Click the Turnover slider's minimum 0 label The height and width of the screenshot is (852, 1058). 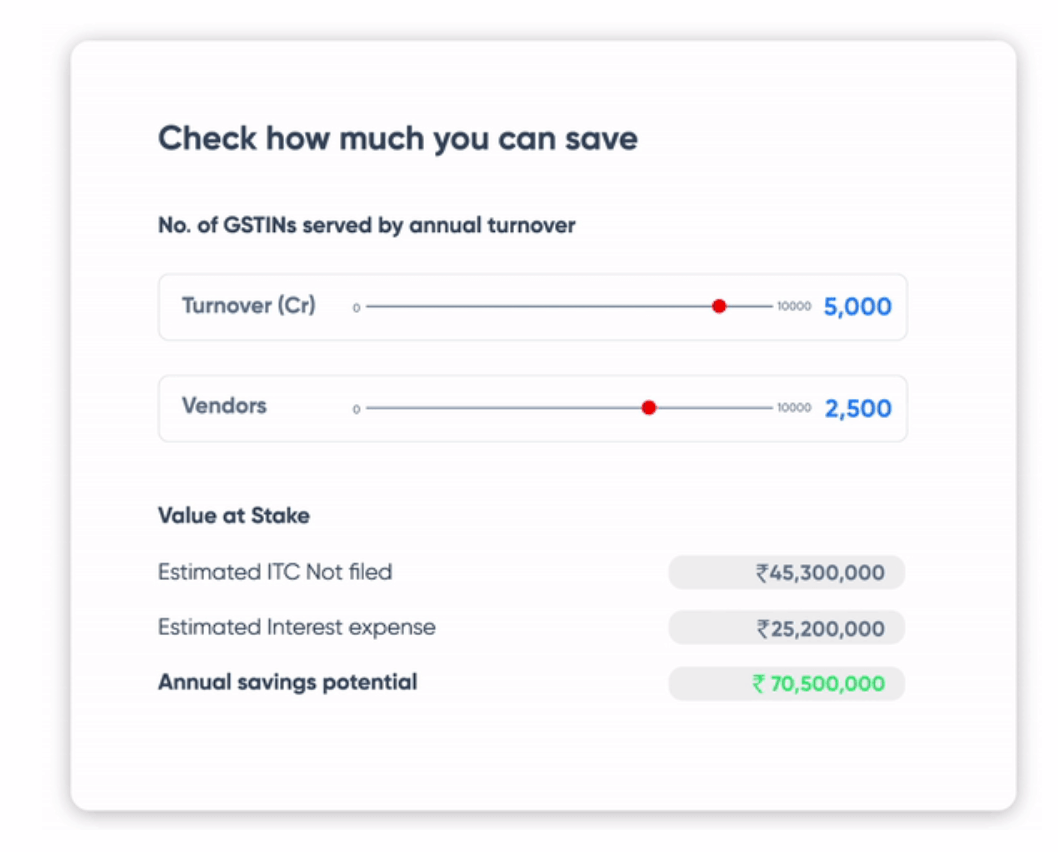[356, 308]
